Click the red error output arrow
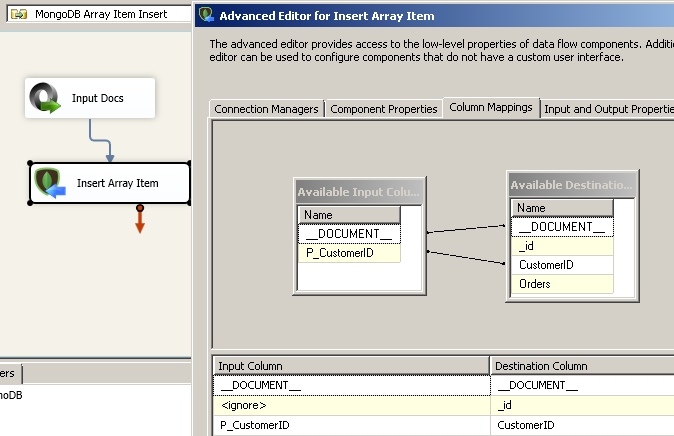The height and width of the screenshot is (436, 674). point(140,219)
